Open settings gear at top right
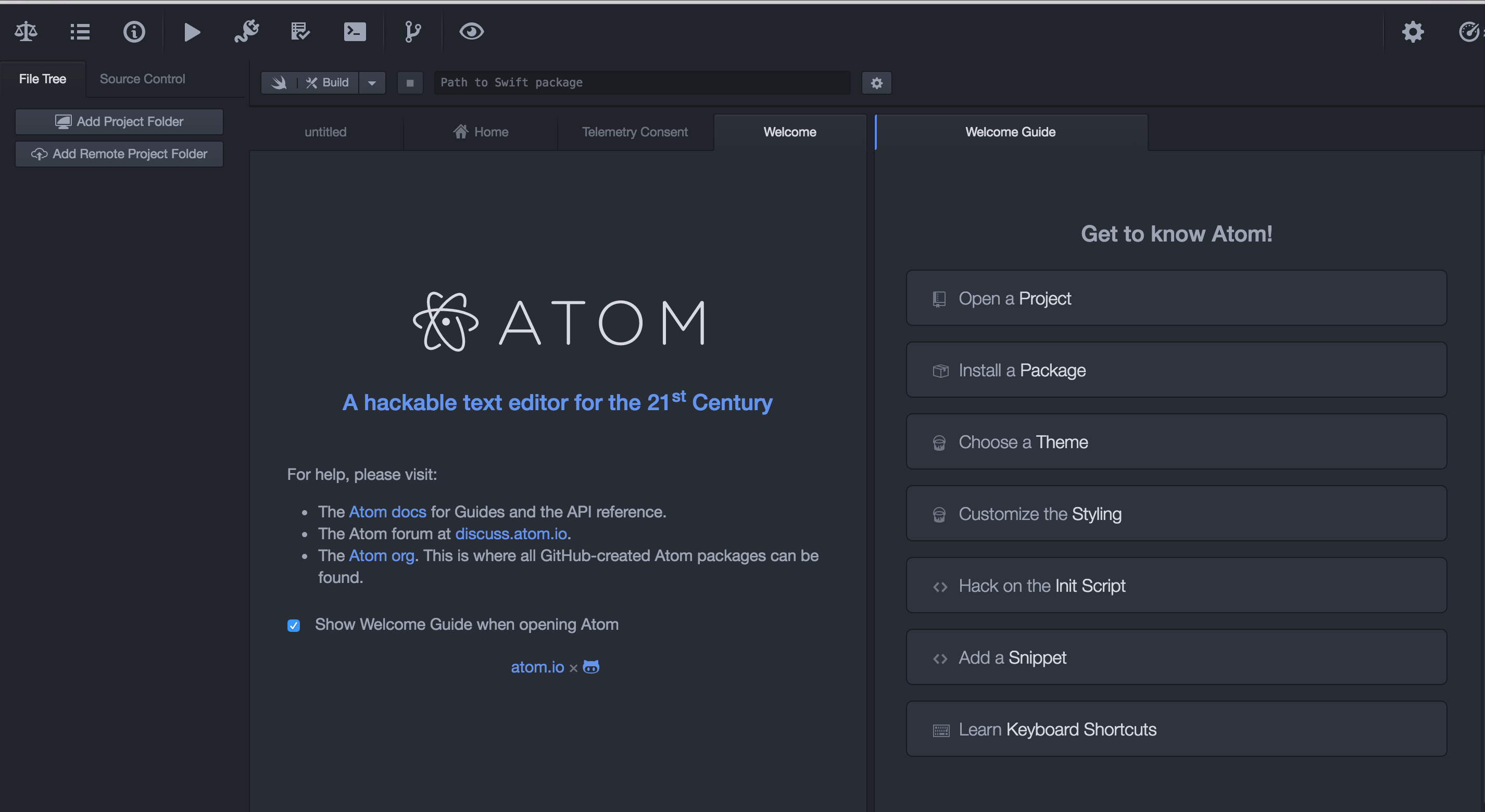 [1412, 32]
